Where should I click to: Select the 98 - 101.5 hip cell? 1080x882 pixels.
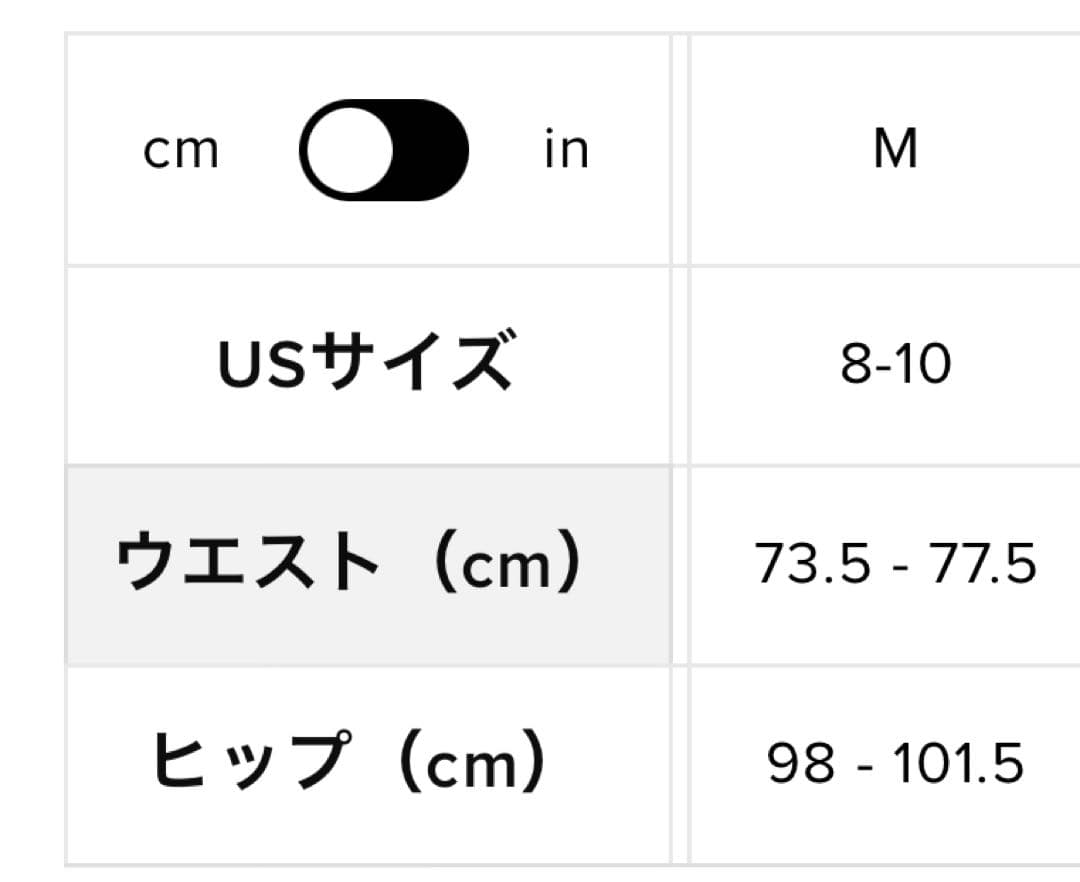click(x=895, y=765)
